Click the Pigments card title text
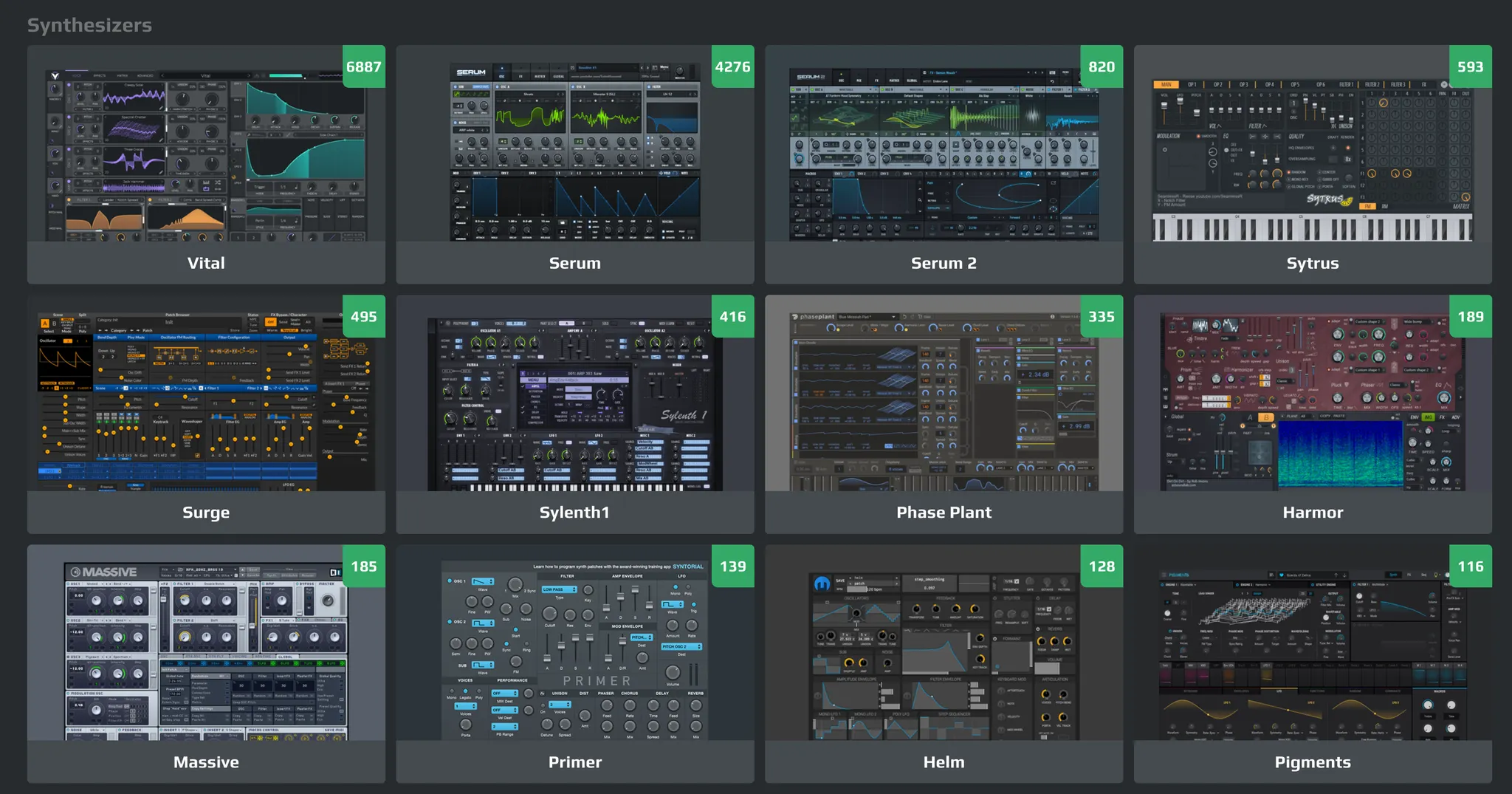Viewport: 1512px width, 794px height. tap(1312, 762)
